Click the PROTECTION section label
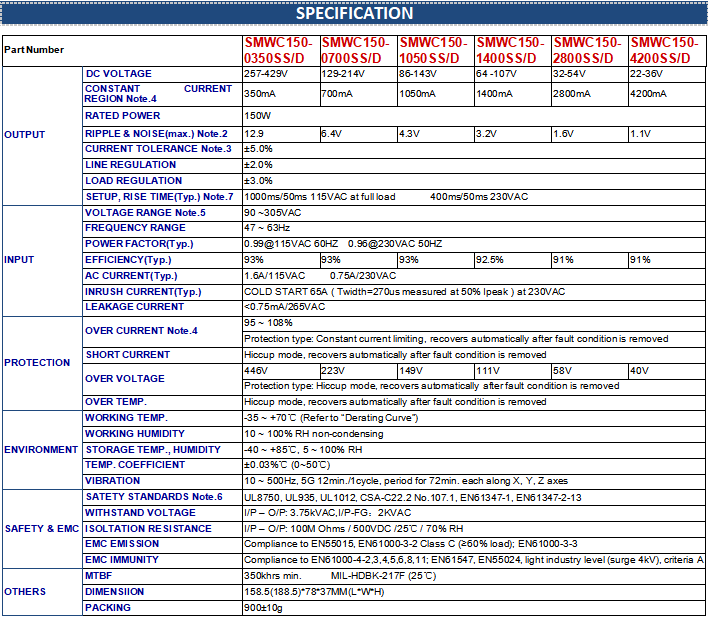The width and height of the screenshot is (708, 618). [36, 363]
